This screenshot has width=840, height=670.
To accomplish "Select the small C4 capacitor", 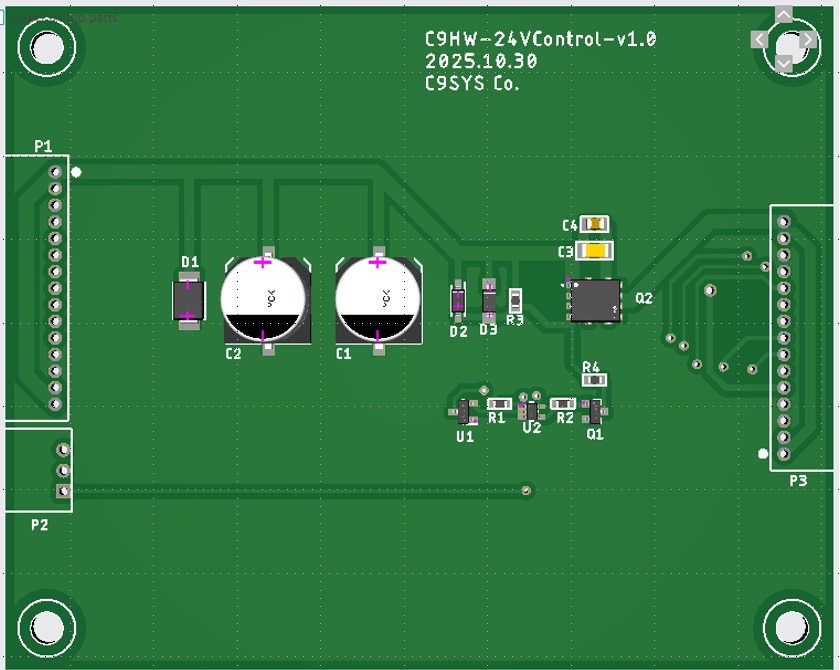I will (597, 225).
